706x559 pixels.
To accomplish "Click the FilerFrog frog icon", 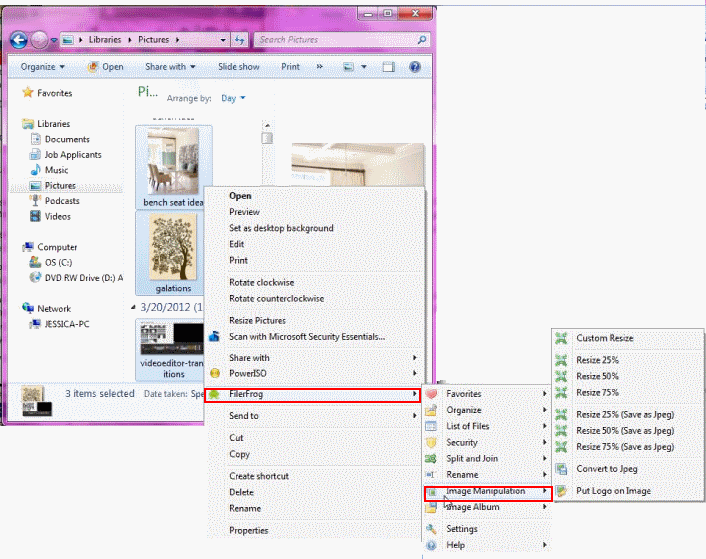I will click(x=214, y=394).
